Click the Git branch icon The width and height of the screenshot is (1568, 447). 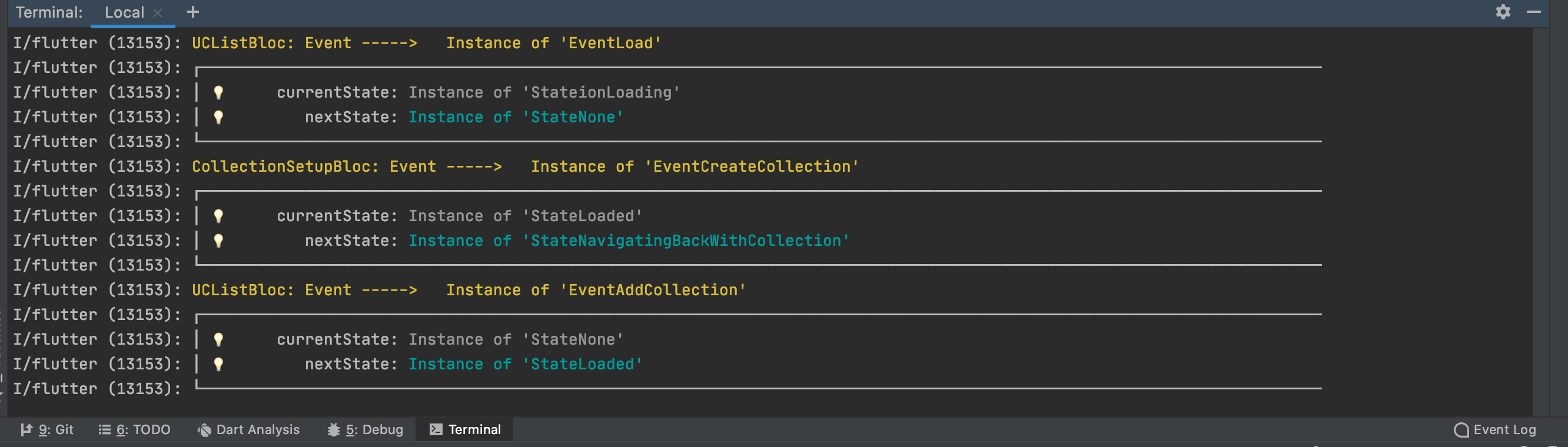click(26, 429)
